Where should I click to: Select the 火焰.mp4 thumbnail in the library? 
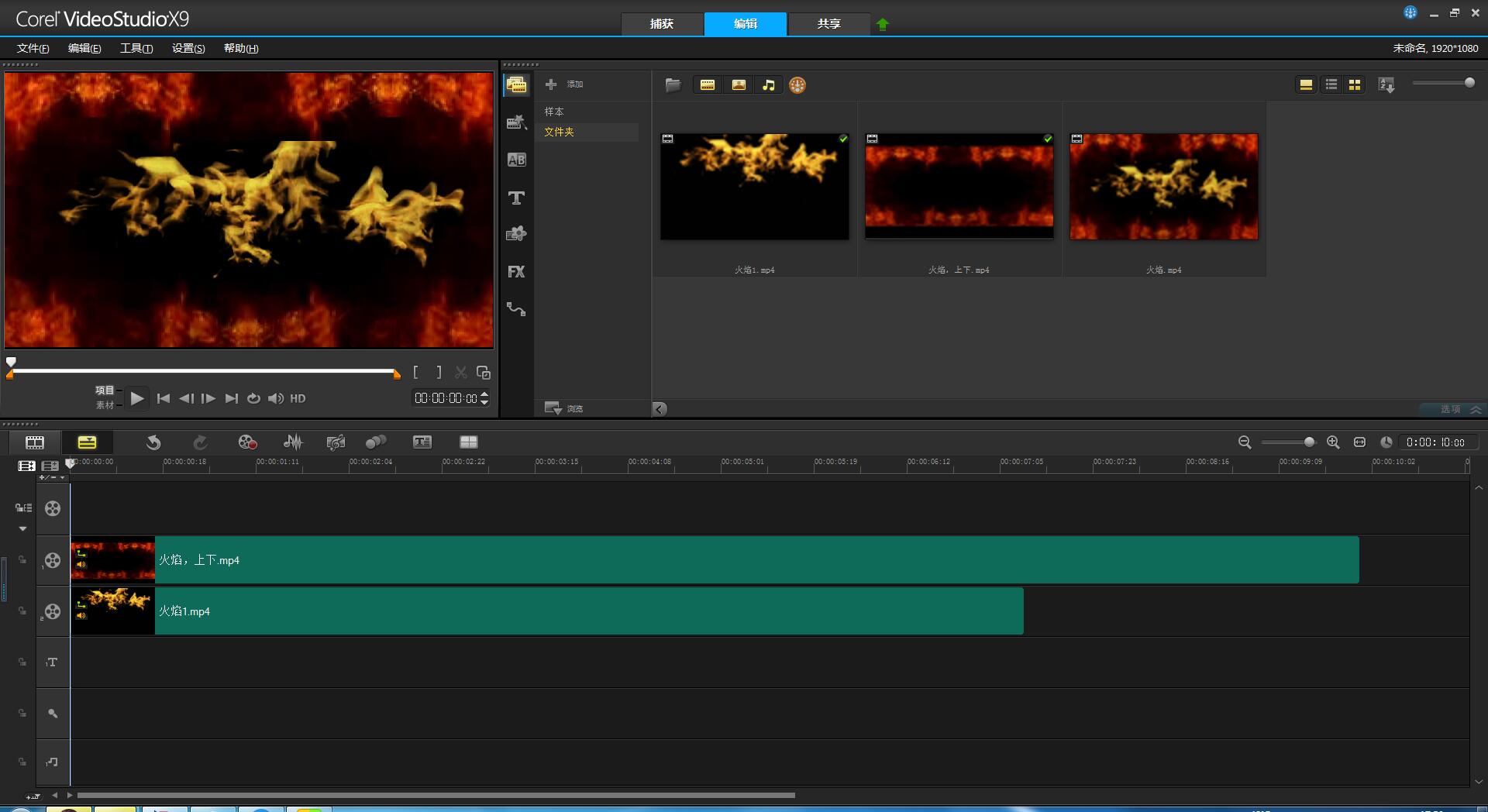1163,187
